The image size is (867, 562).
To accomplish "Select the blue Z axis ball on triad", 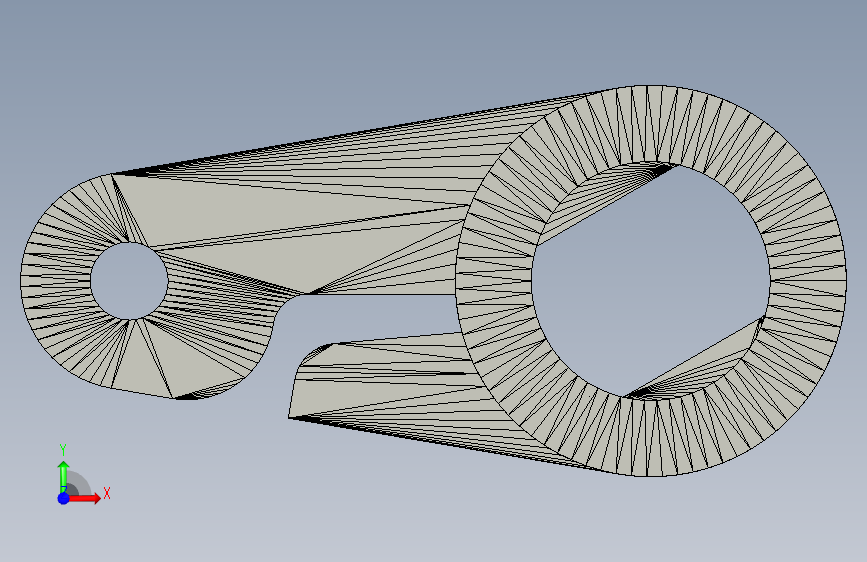I will [64, 498].
